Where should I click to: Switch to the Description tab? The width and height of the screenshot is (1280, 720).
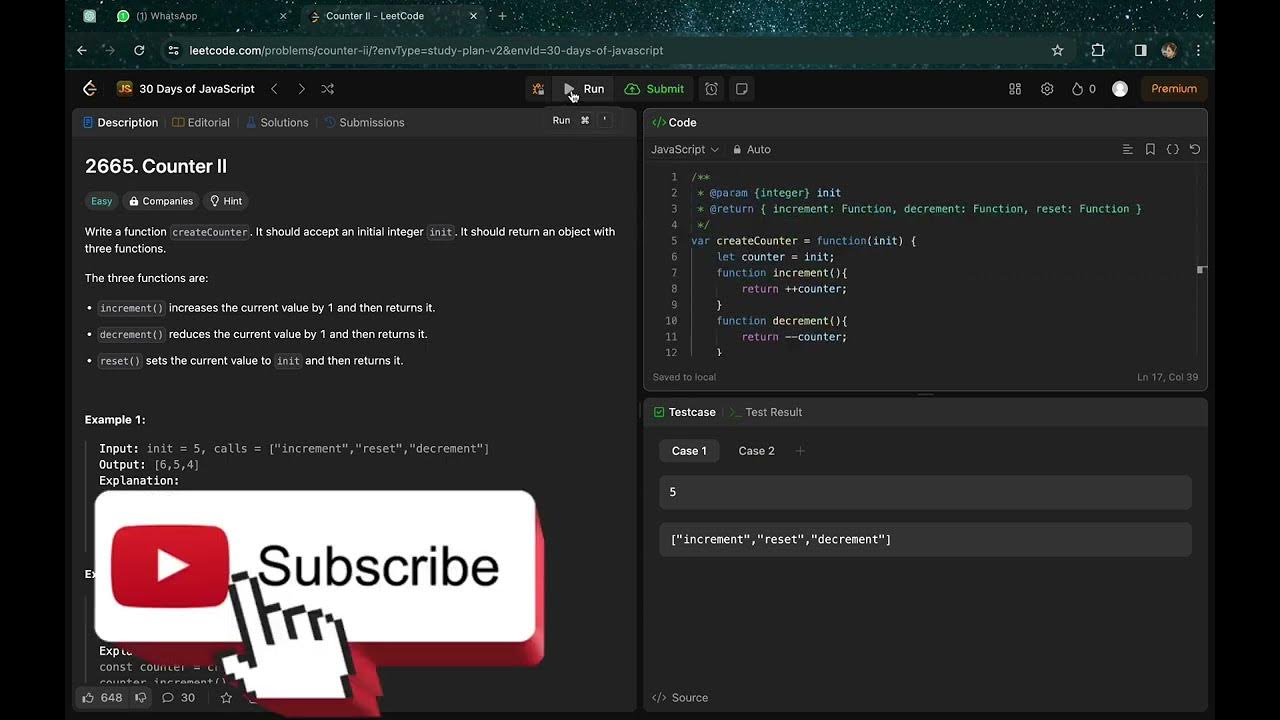coord(120,122)
